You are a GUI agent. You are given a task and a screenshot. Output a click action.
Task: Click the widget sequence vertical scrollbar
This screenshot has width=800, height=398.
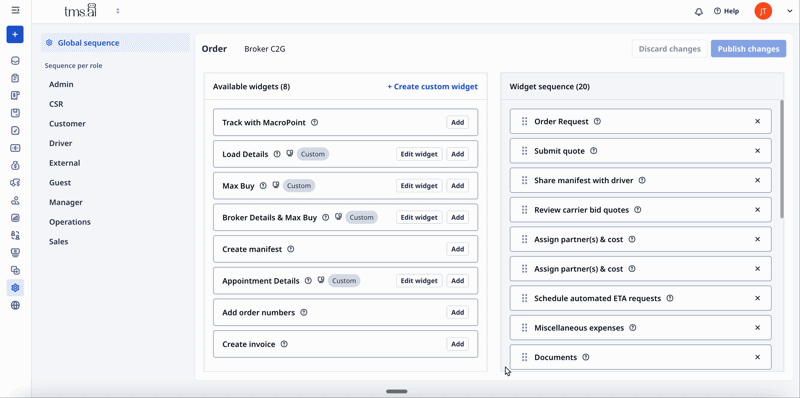pos(781,159)
